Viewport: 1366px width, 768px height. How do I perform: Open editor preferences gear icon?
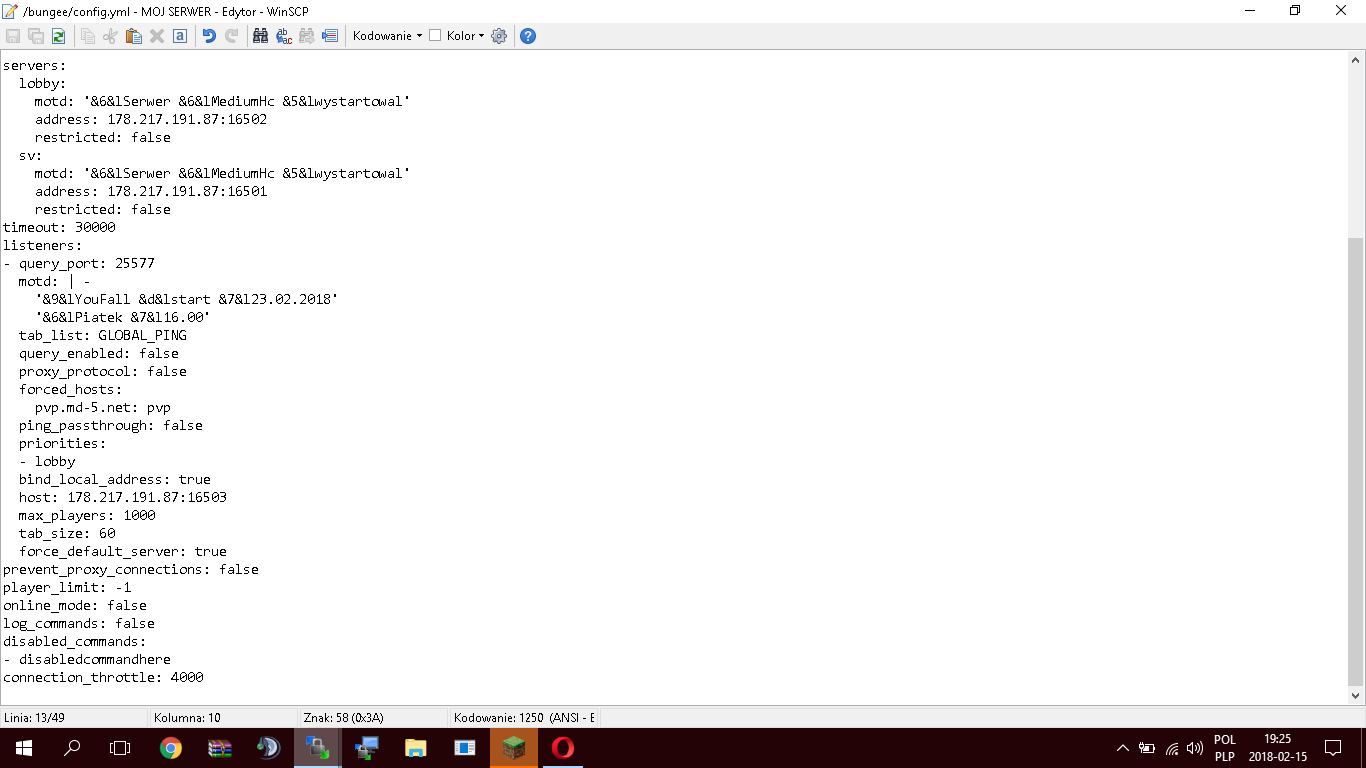coord(499,36)
